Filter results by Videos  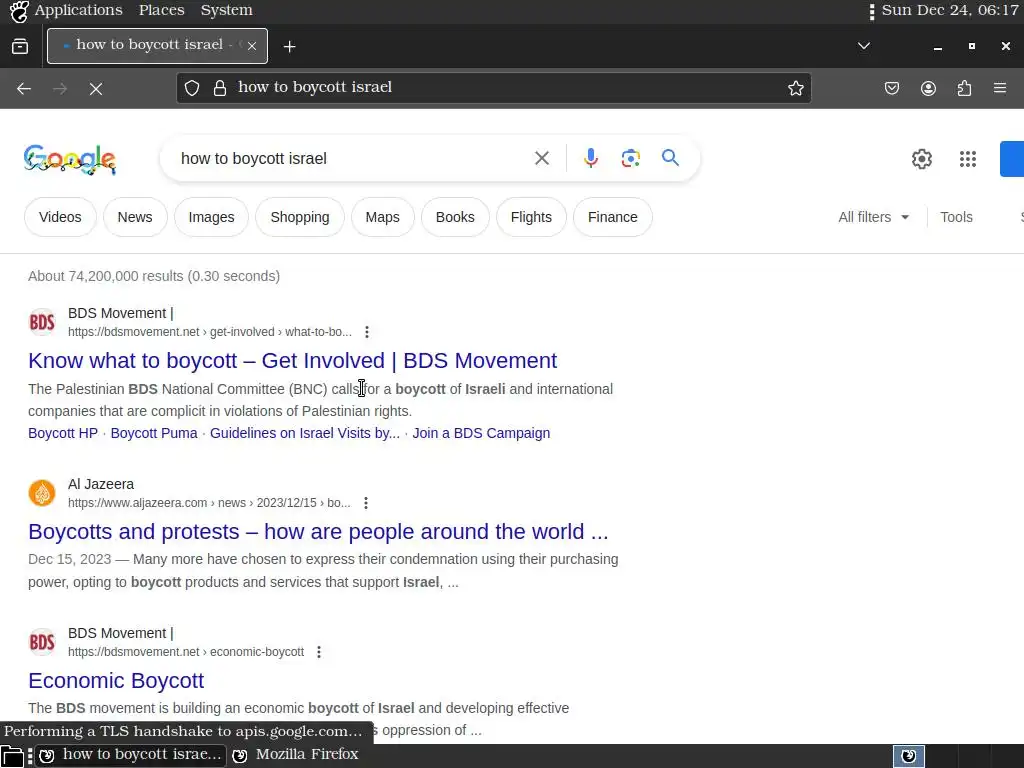(x=60, y=217)
